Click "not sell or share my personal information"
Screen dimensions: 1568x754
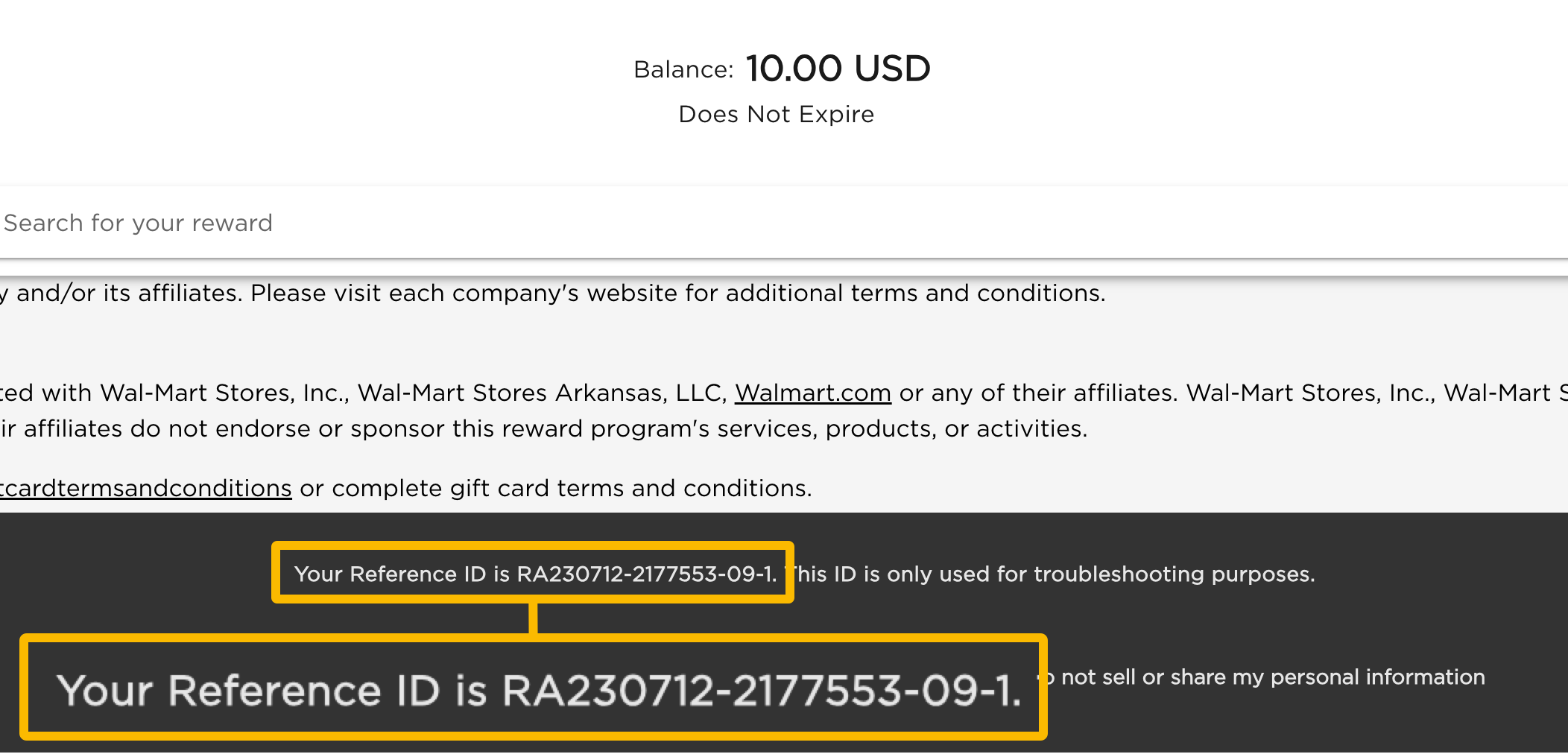coord(1272,677)
